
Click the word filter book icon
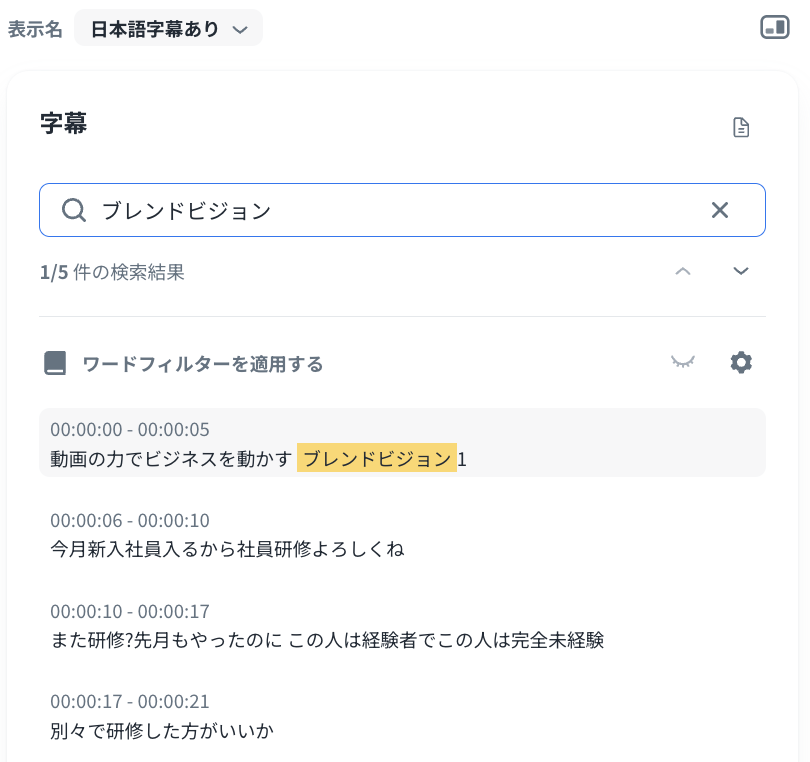click(x=55, y=363)
